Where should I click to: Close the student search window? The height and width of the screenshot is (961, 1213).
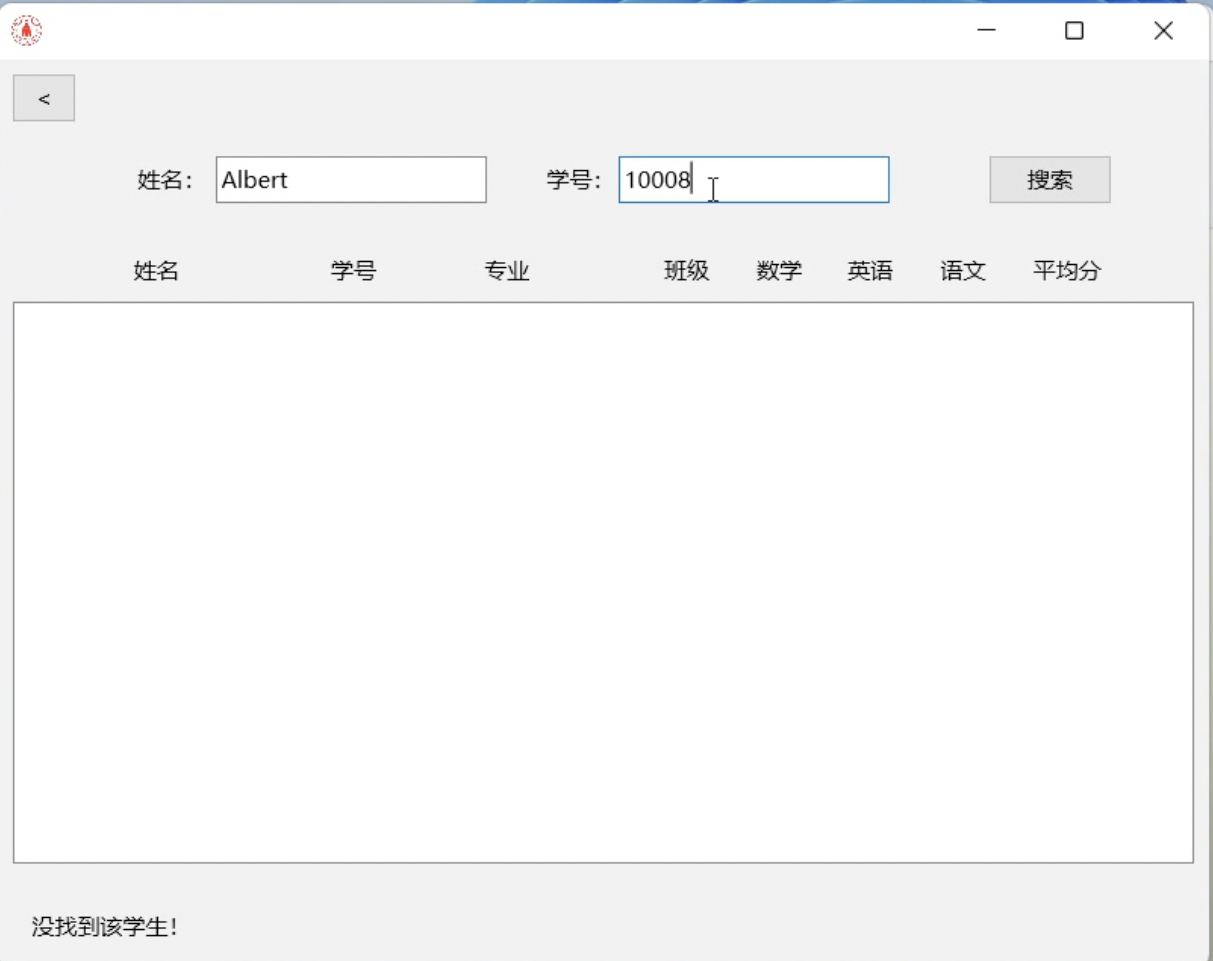tap(1163, 31)
